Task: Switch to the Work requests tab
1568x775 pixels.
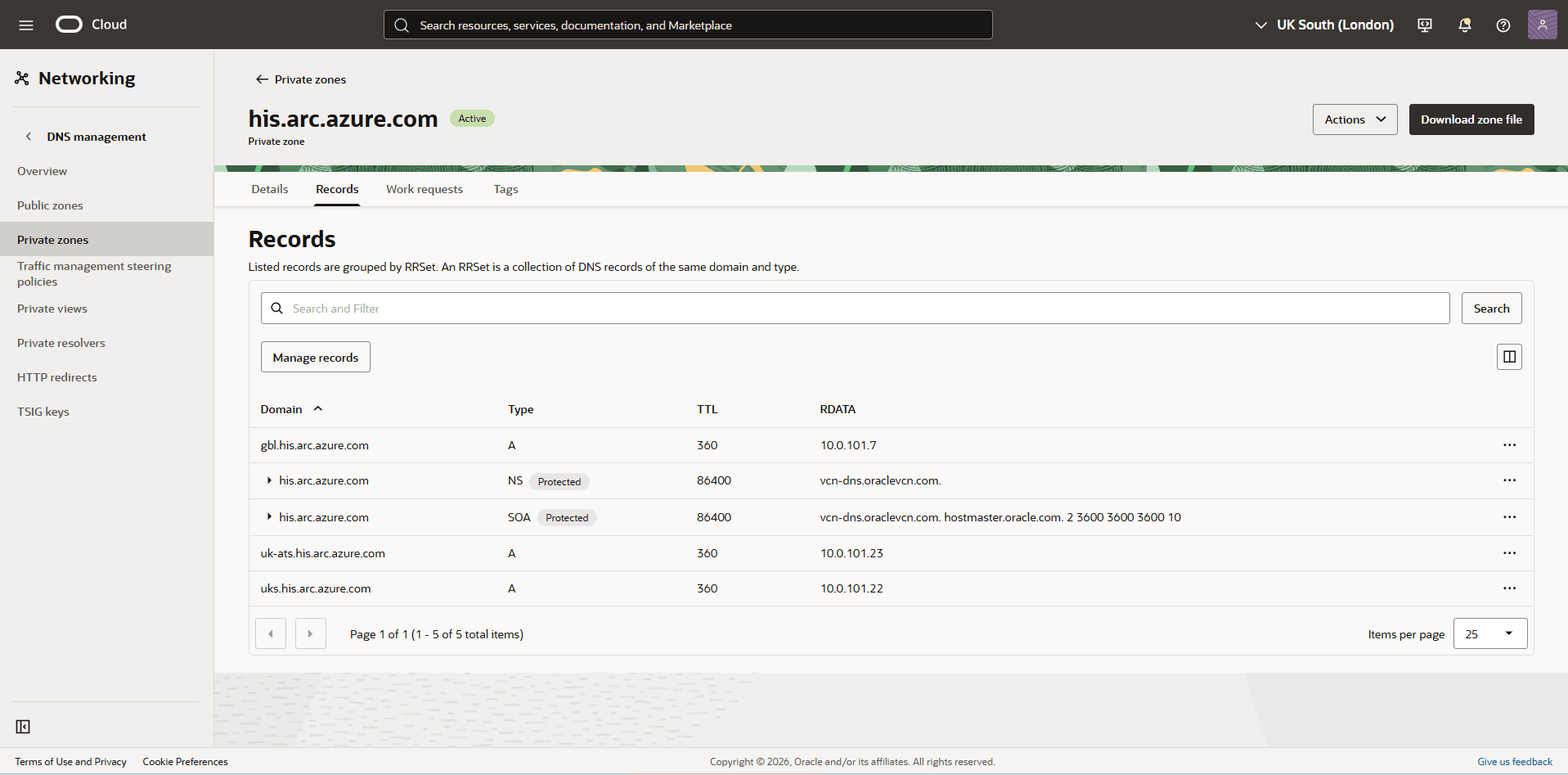Action: pos(424,188)
